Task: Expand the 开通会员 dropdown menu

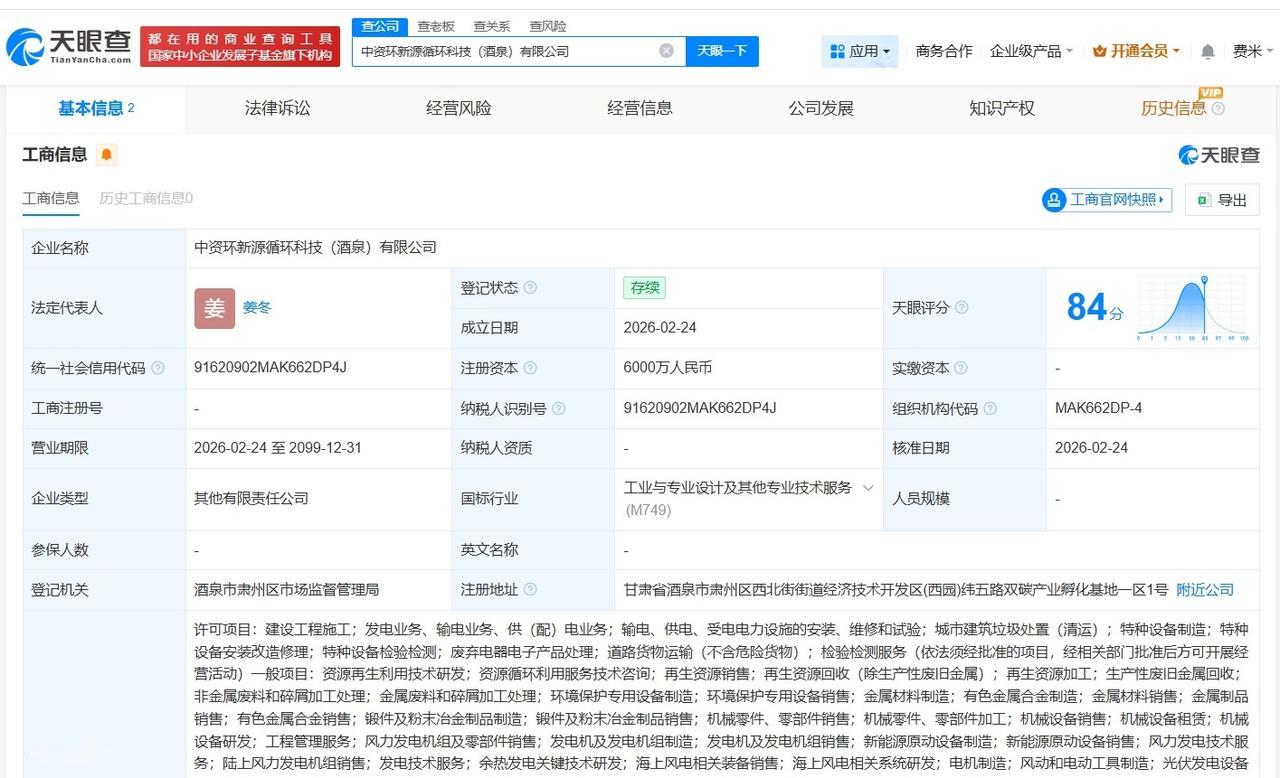Action: [x=1176, y=50]
